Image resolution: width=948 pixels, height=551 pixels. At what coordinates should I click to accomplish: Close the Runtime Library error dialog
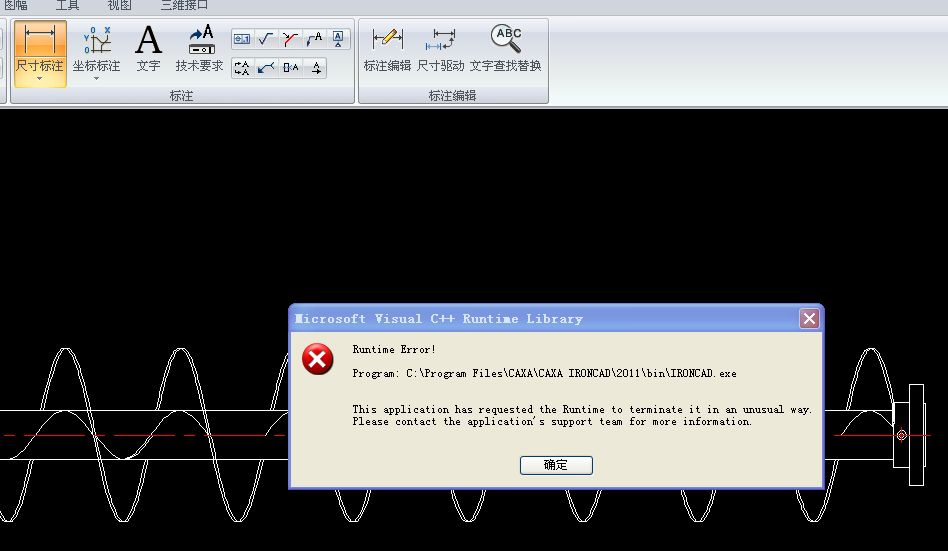point(809,319)
